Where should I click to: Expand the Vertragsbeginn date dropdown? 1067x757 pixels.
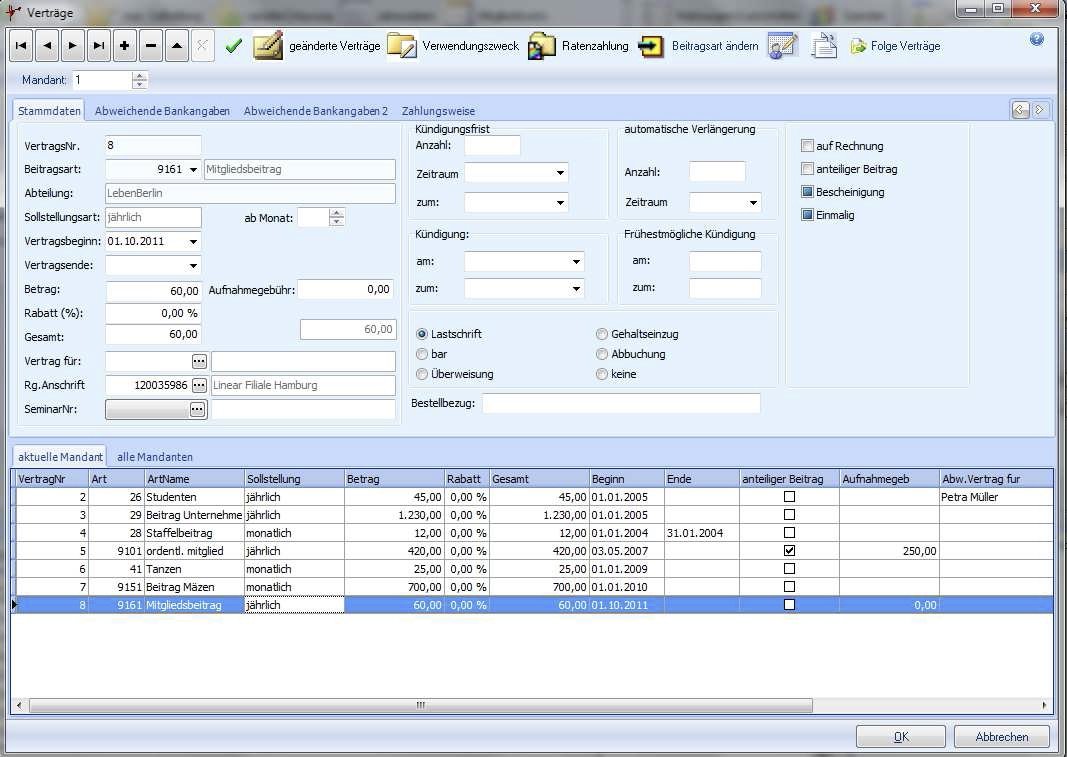click(x=193, y=241)
